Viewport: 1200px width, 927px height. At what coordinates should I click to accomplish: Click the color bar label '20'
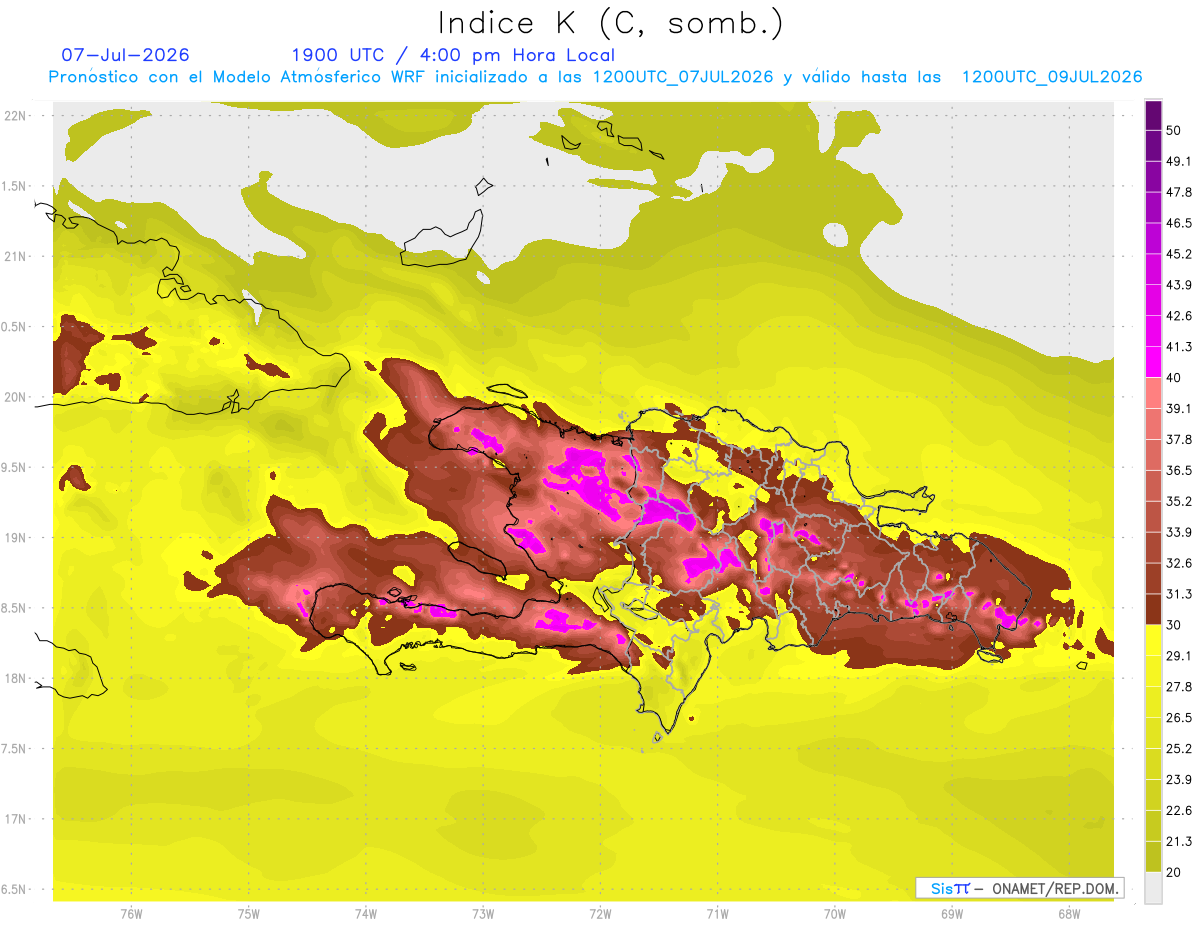1176,872
